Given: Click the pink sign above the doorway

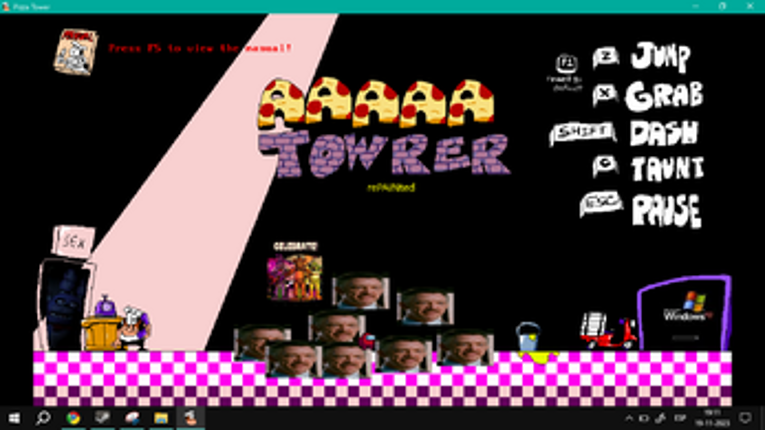Looking at the screenshot, I should [73, 241].
